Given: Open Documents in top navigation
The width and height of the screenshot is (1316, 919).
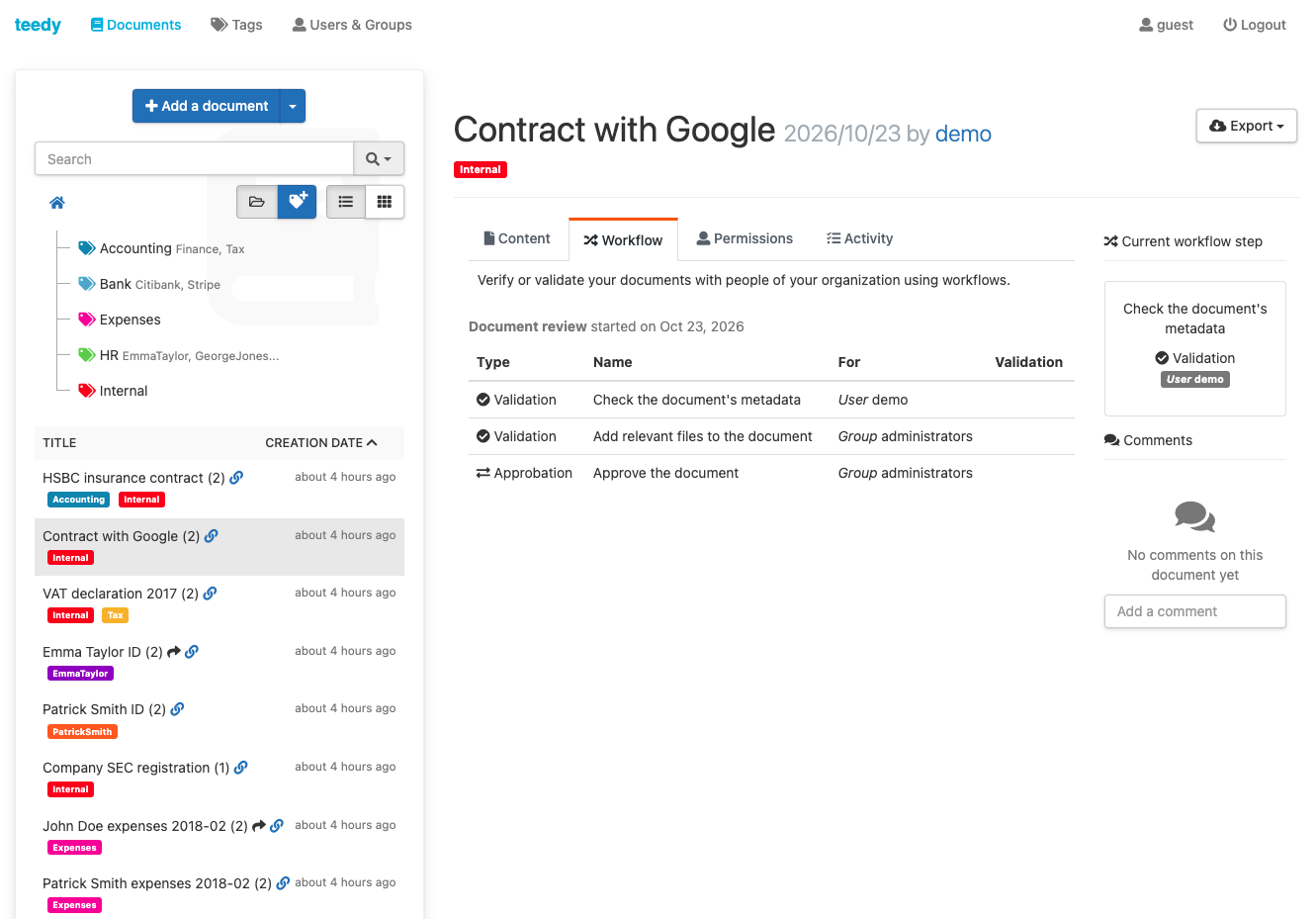Looking at the screenshot, I should (135, 25).
